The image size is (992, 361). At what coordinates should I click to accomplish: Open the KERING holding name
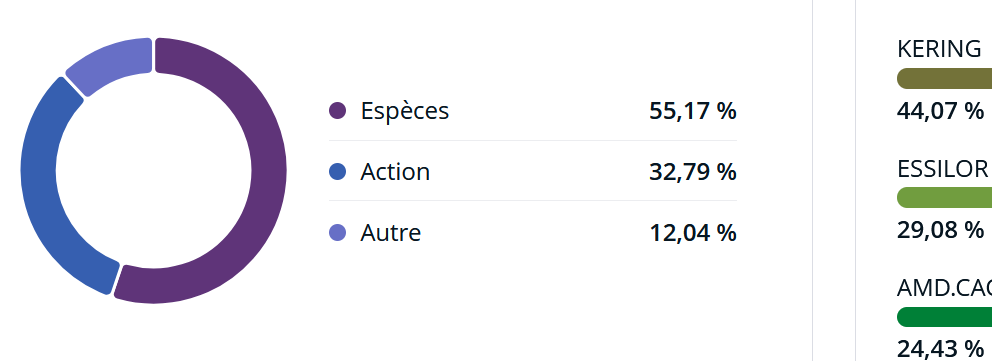pyautogui.click(x=939, y=49)
